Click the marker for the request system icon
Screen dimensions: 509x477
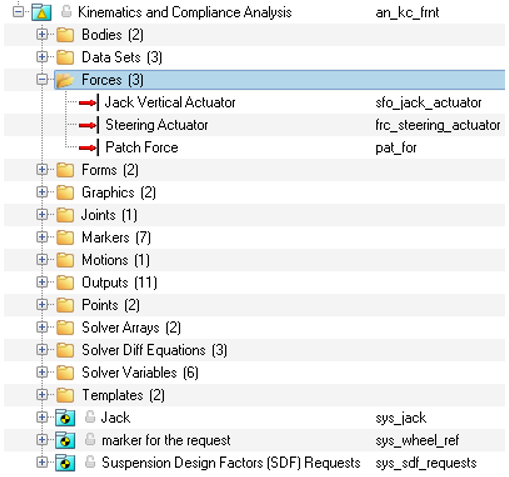click(x=65, y=440)
